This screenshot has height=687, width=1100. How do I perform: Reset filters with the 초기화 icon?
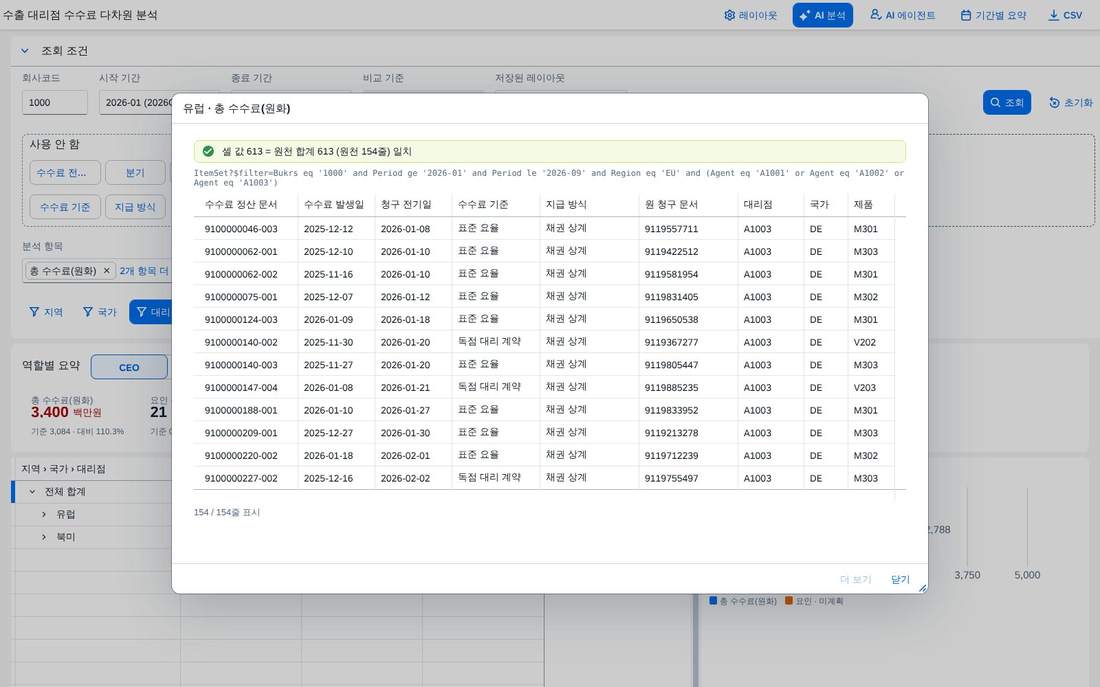click(x=1071, y=102)
